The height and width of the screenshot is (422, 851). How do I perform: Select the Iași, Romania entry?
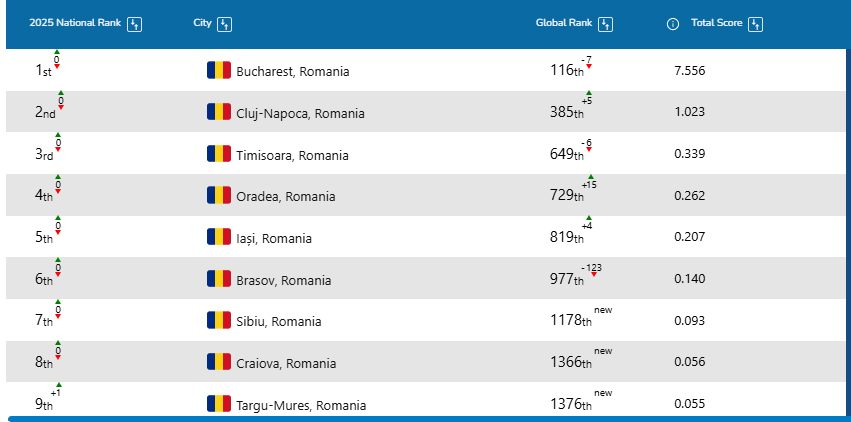[x=274, y=238]
